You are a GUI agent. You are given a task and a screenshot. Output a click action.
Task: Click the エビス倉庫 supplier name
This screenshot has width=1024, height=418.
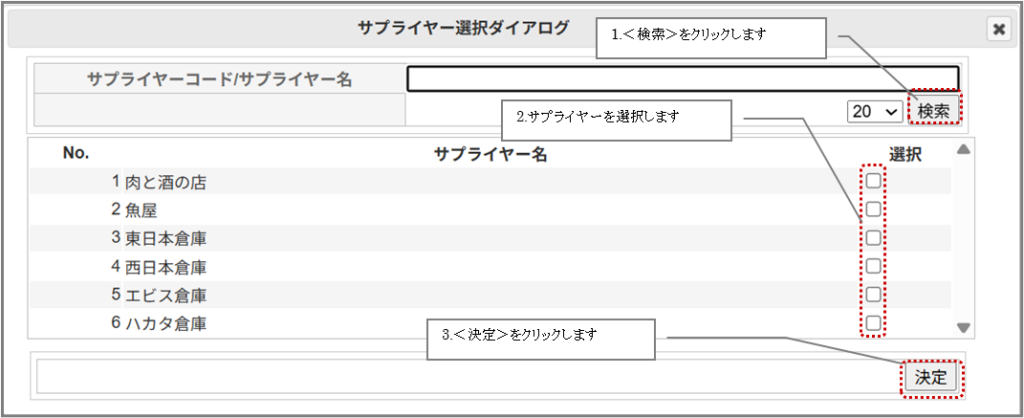(x=166, y=296)
